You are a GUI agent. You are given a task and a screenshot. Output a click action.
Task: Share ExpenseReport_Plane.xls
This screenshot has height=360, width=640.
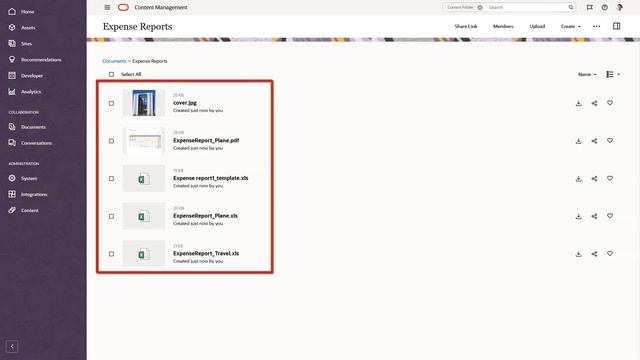pos(594,216)
